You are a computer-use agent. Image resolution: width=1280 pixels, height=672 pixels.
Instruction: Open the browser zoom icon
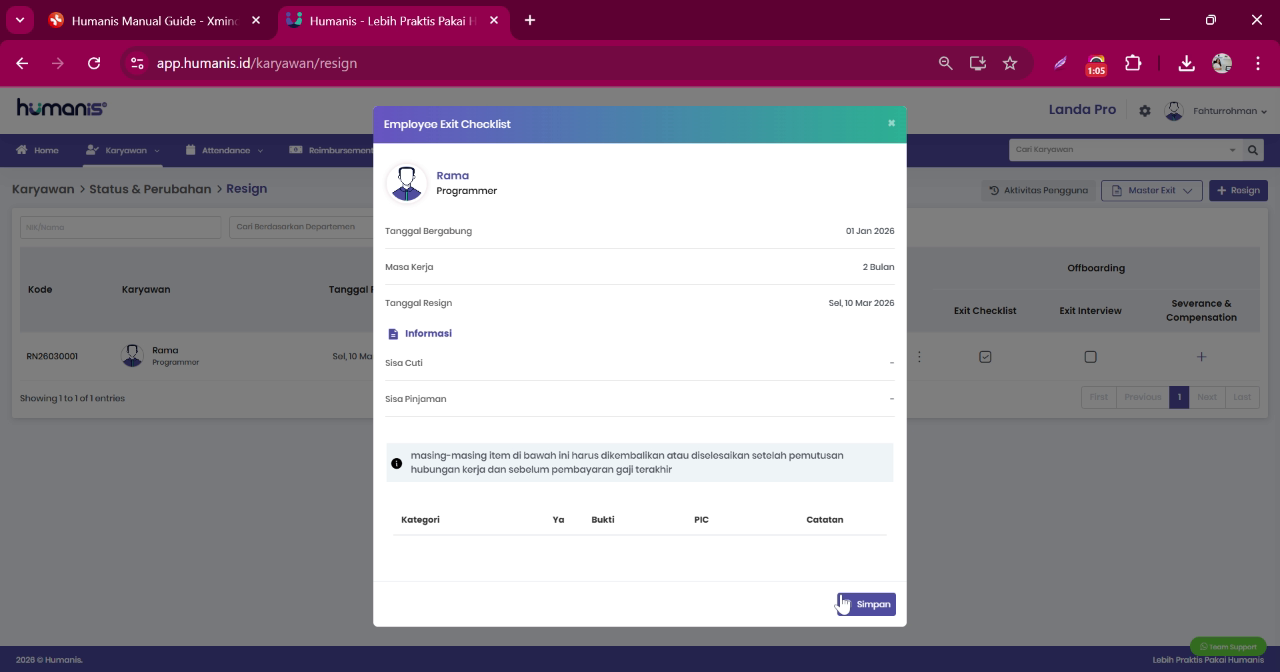tap(945, 63)
